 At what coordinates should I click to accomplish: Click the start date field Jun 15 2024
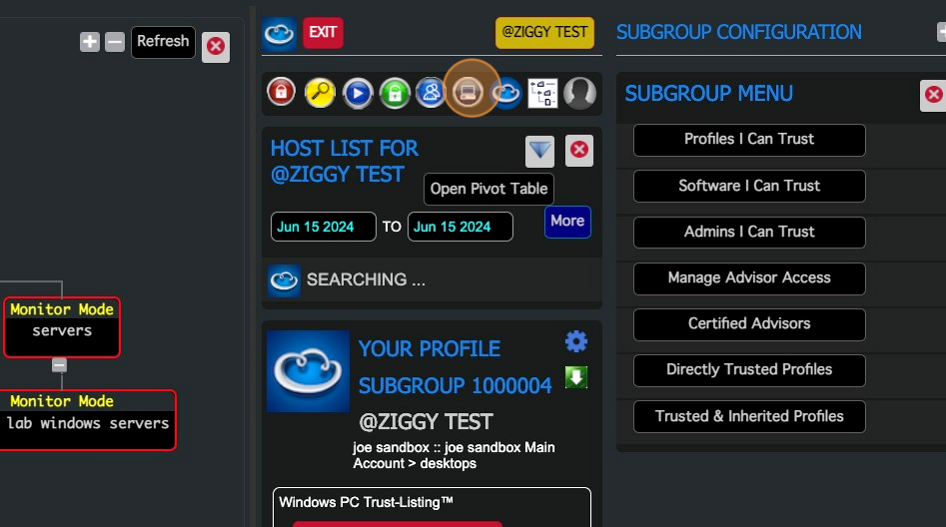pyautogui.click(x=323, y=227)
